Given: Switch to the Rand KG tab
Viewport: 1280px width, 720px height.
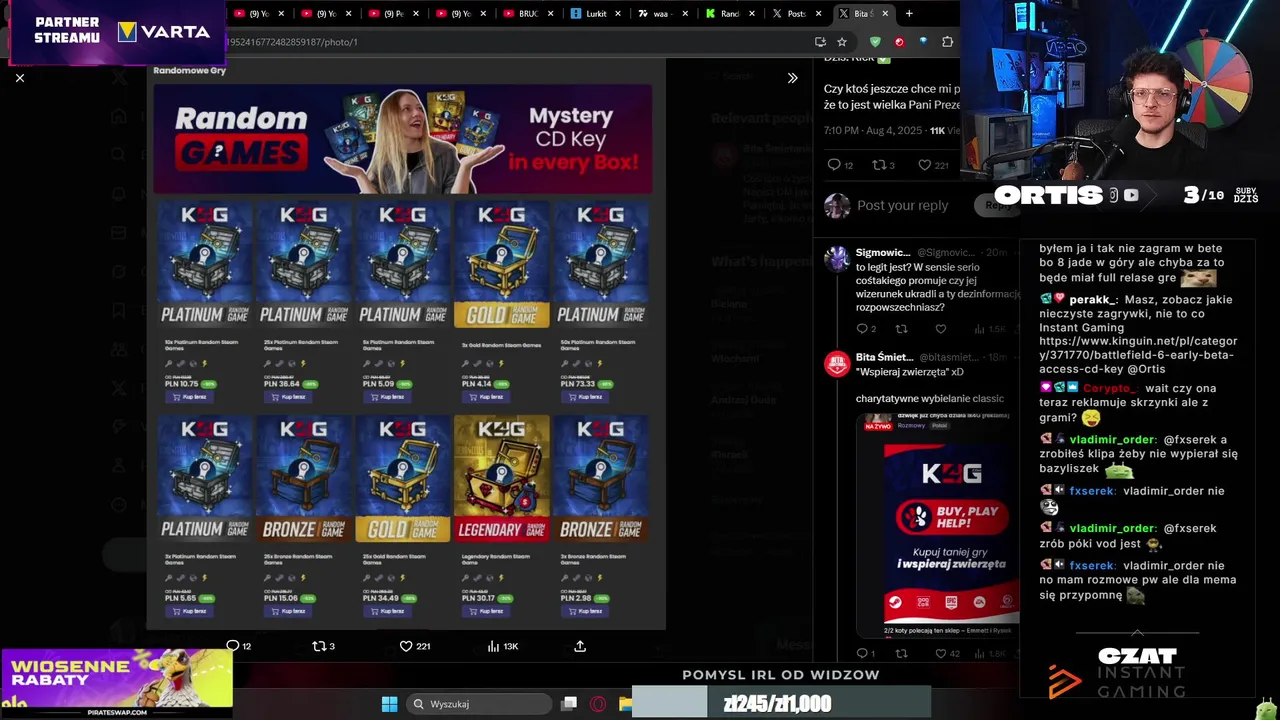Looking at the screenshot, I should click(730, 14).
